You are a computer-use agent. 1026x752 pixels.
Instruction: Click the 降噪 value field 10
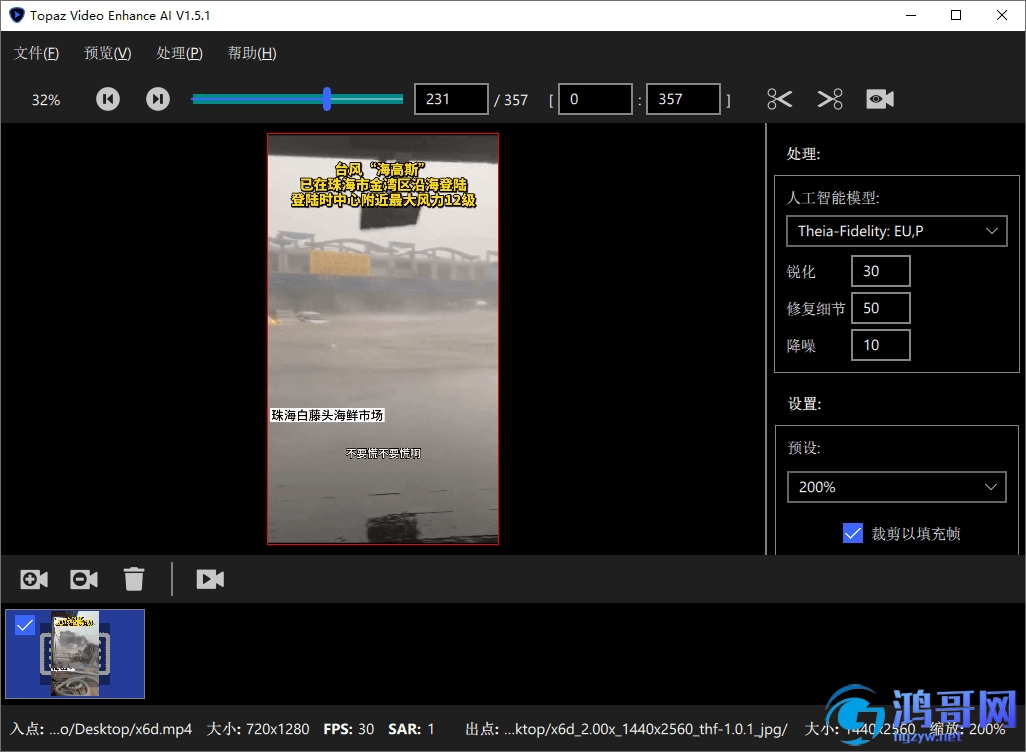tap(881, 345)
